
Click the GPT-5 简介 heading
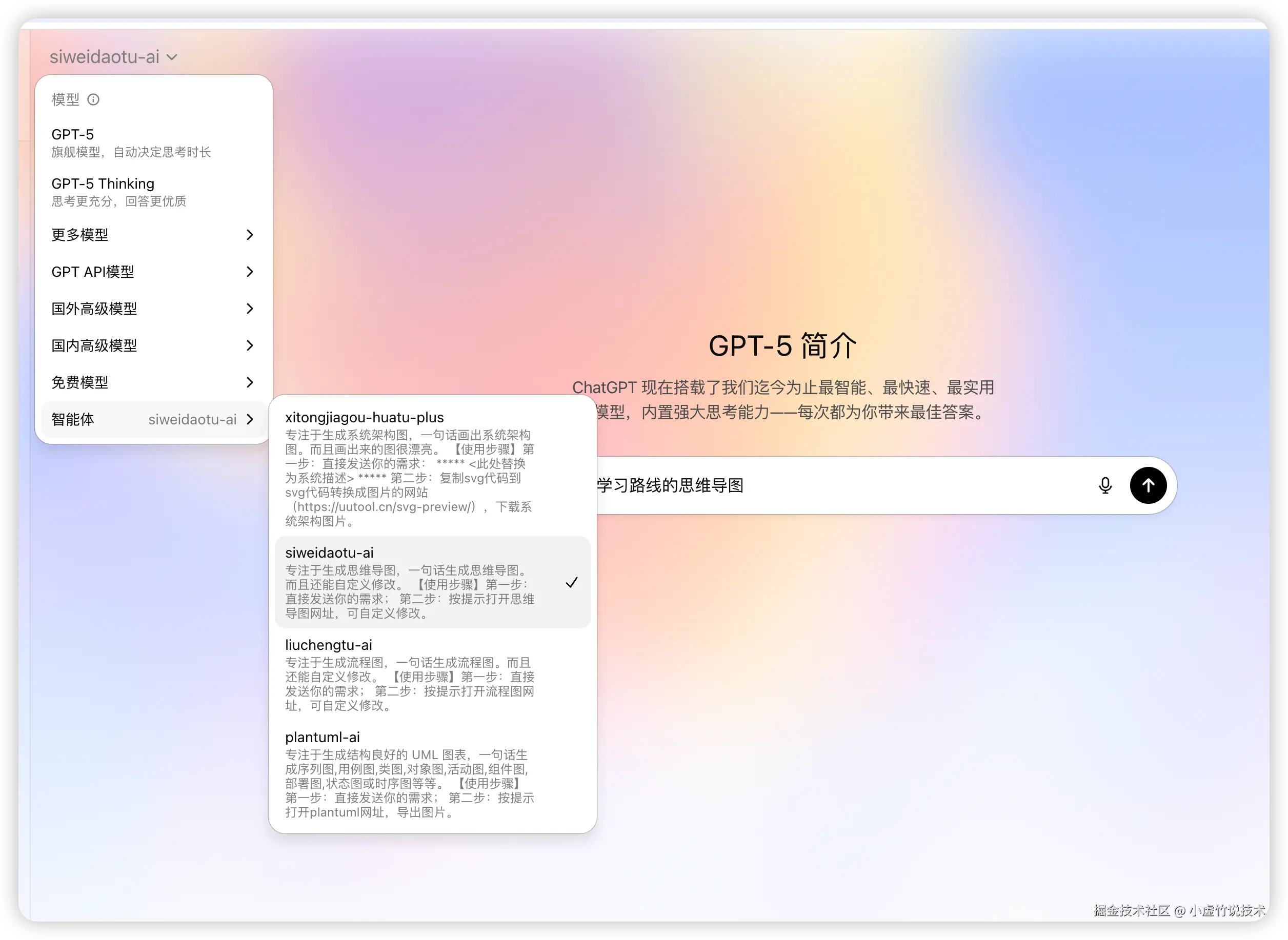point(782,345)
